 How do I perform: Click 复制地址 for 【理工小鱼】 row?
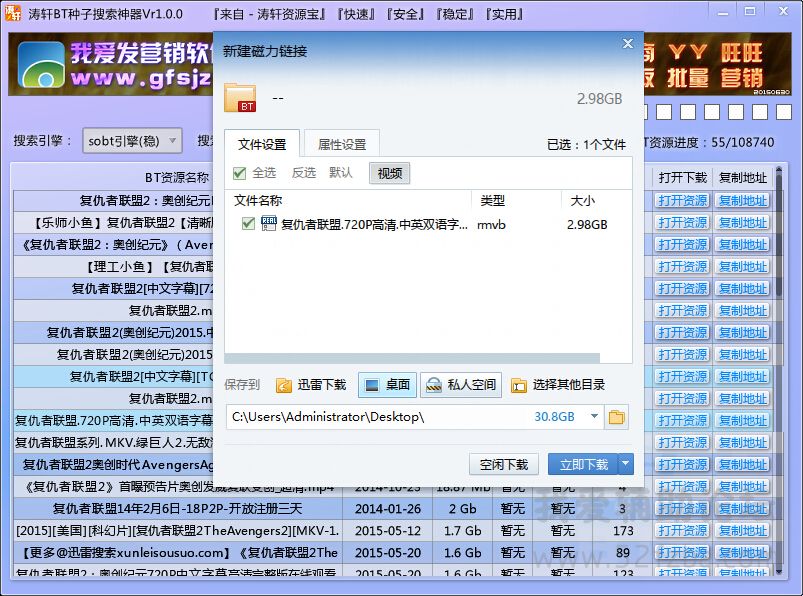[743, 267]
